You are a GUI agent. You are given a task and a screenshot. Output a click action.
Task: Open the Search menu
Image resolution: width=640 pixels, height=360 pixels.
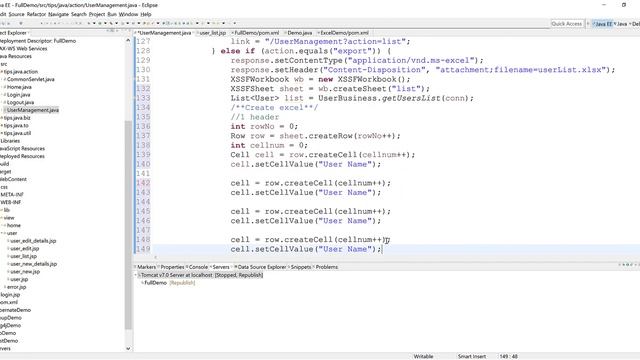(x=79, y=14)
